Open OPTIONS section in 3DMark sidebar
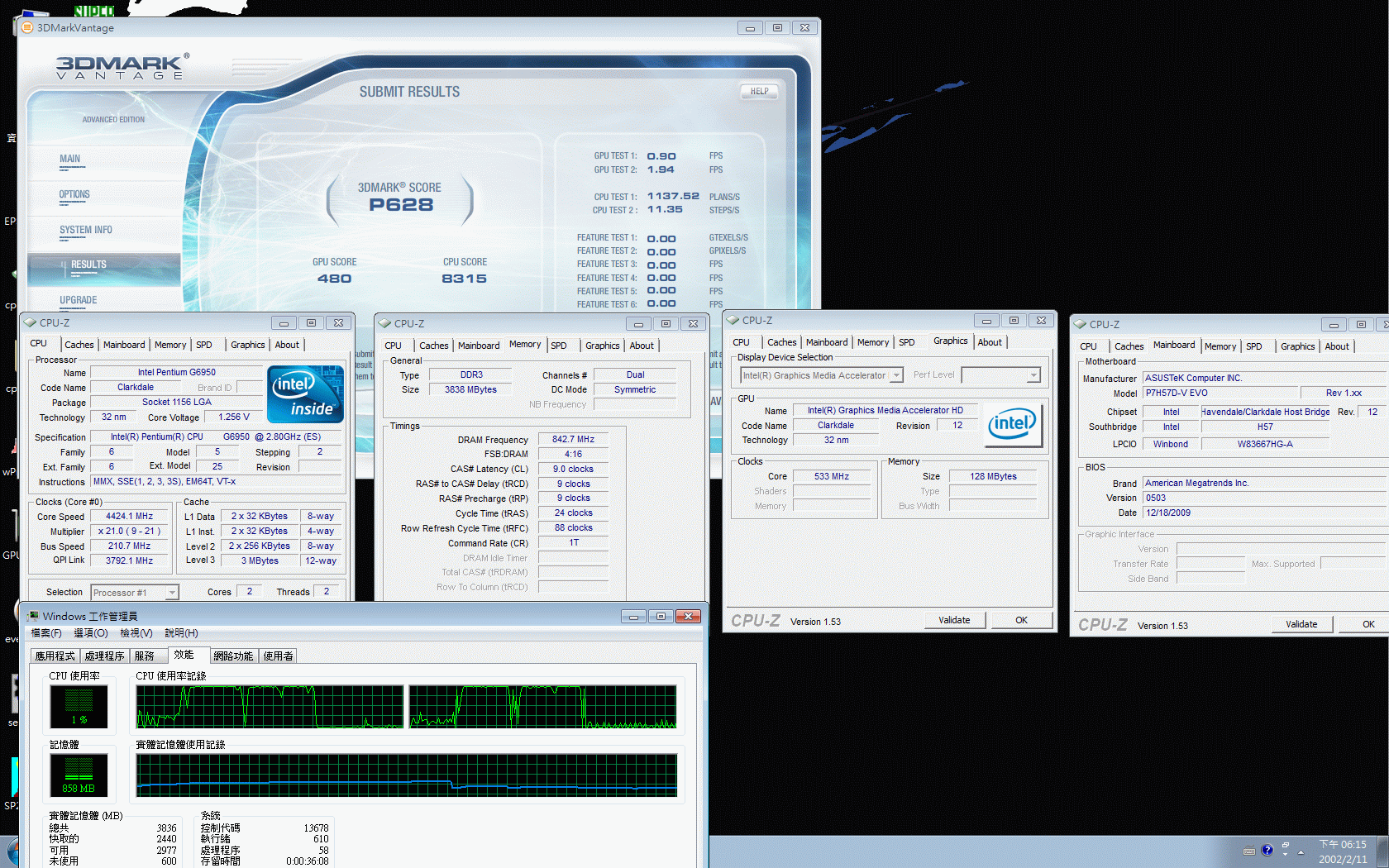Image resolution: width=1389 pixels, height=868 pixels. 74,195
